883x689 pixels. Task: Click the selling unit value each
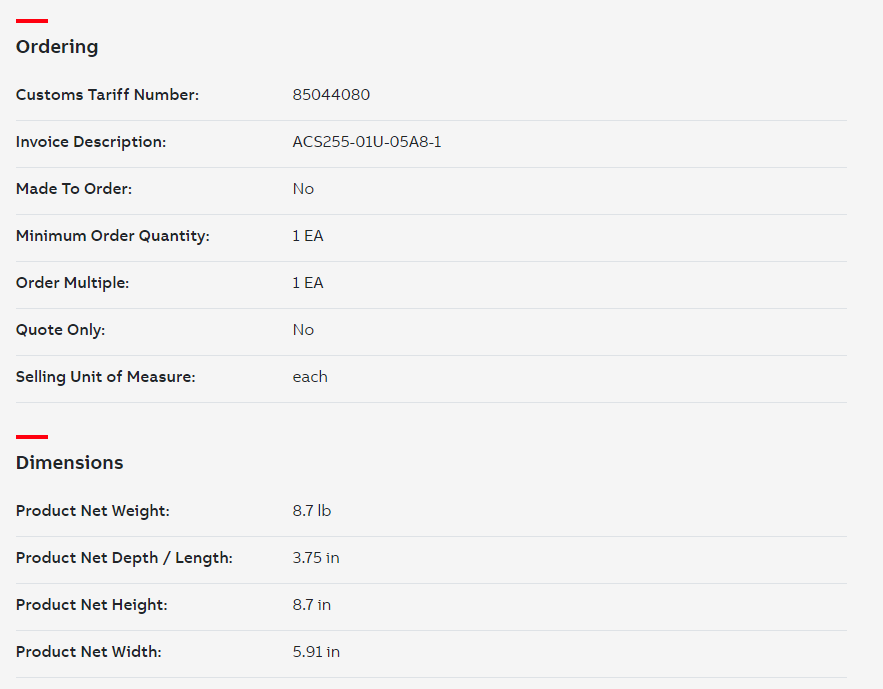pyautogui.click(x=310, y=377)
